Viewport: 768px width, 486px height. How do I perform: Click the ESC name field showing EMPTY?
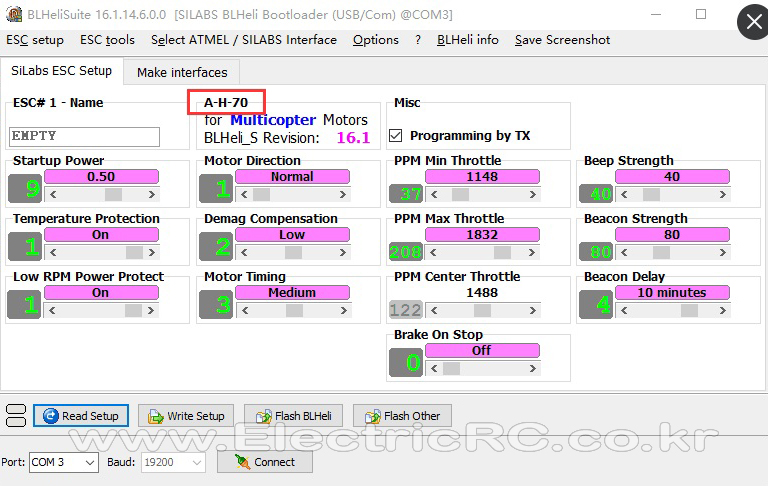84,137
